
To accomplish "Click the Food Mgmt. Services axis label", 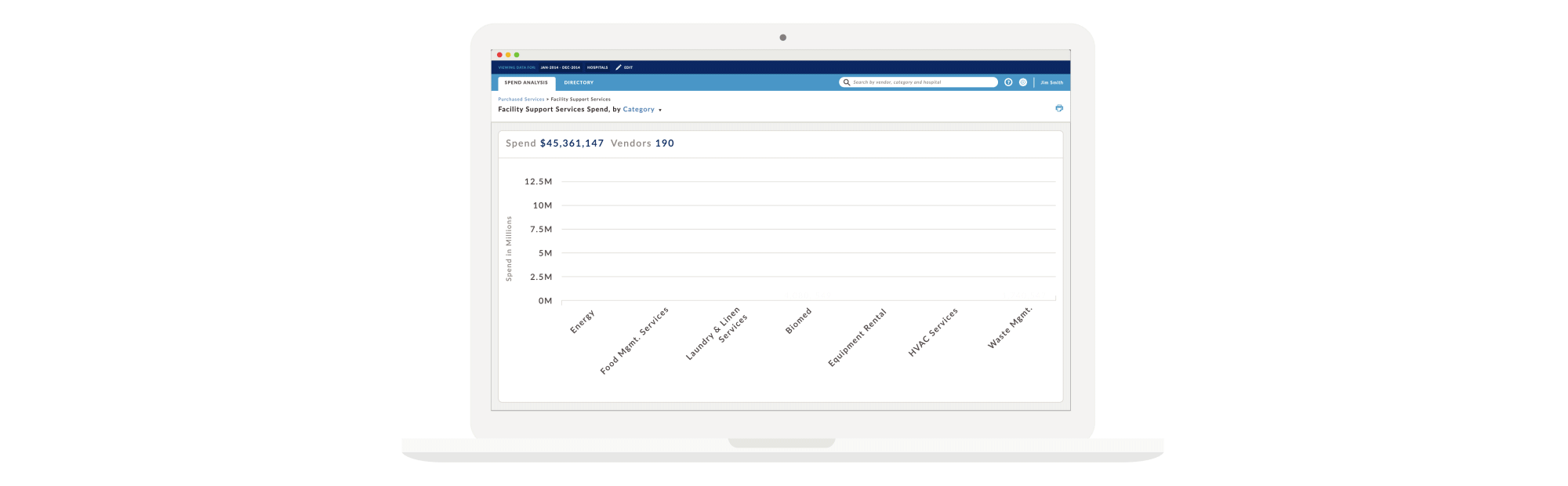I will [x=634, y=340].
